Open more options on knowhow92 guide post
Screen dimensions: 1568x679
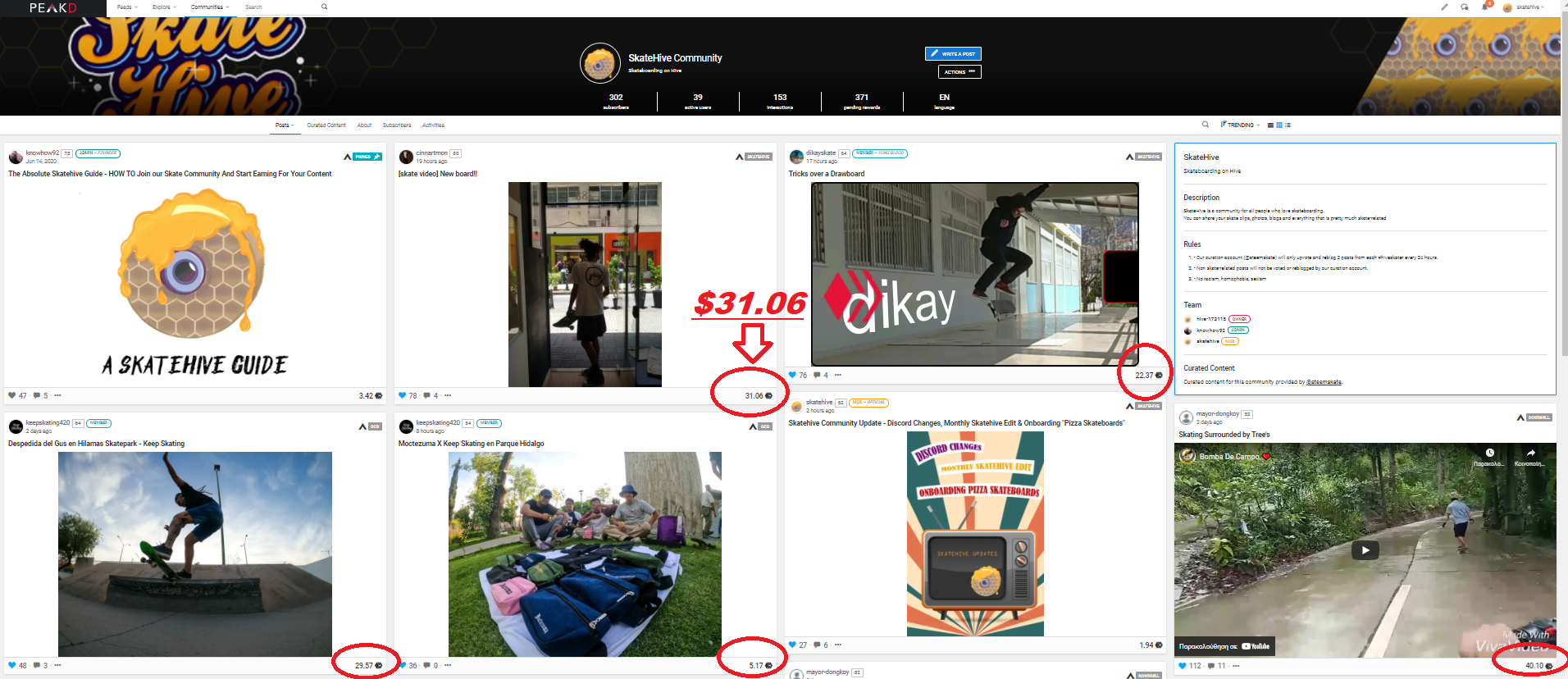pyautogui.click(x=57, y=395)
